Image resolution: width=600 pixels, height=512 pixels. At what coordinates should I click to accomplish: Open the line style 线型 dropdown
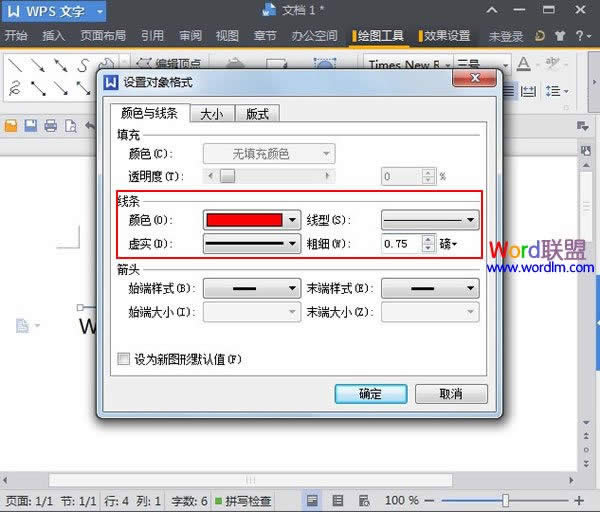[x=430, y=220]
